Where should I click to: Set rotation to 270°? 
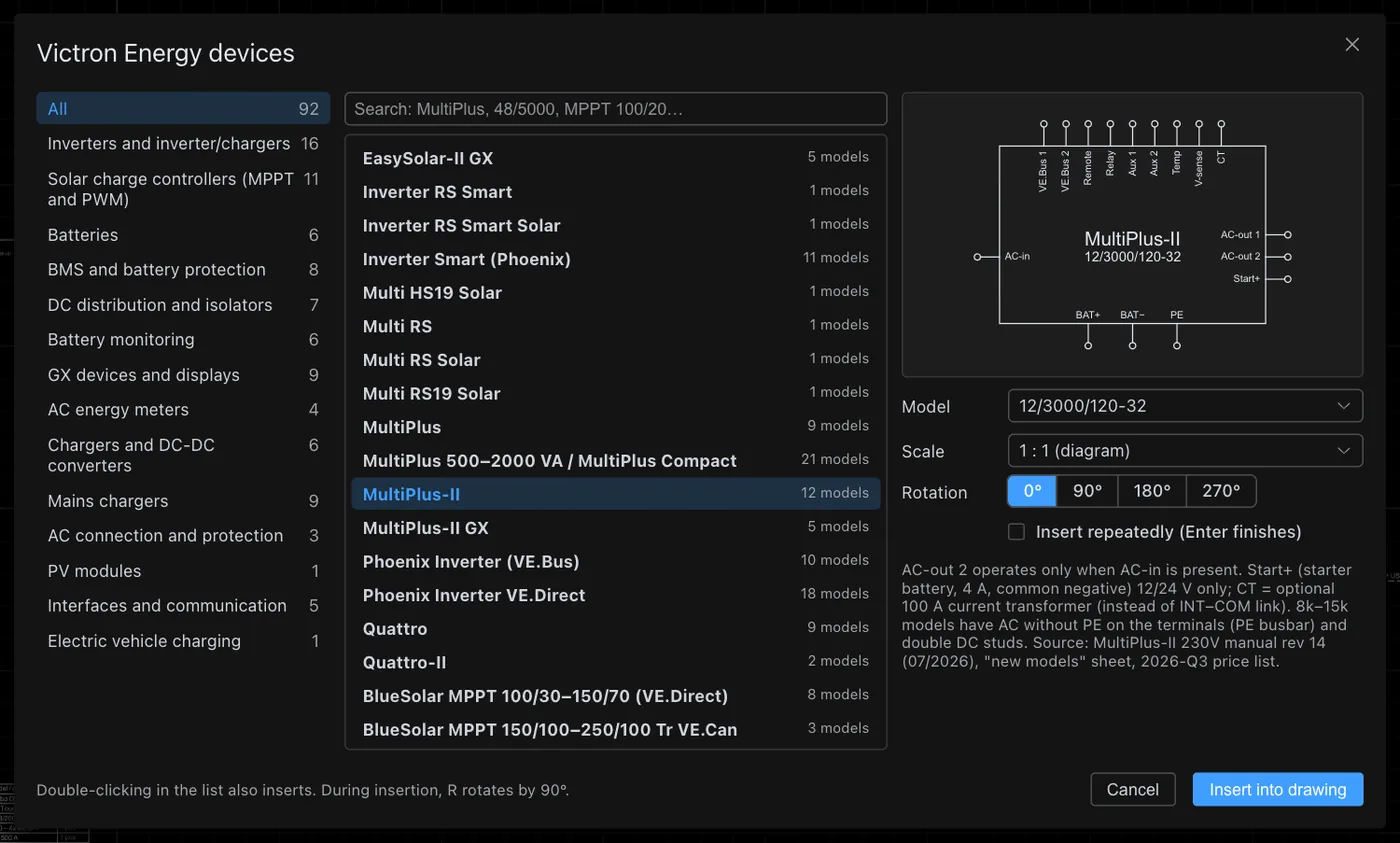1221,491
